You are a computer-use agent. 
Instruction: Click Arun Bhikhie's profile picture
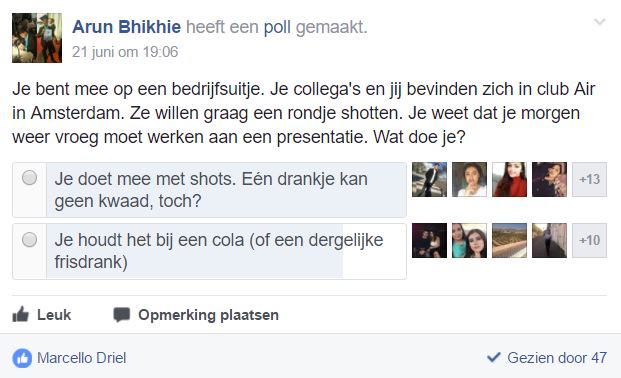click(x=37, y=38)
